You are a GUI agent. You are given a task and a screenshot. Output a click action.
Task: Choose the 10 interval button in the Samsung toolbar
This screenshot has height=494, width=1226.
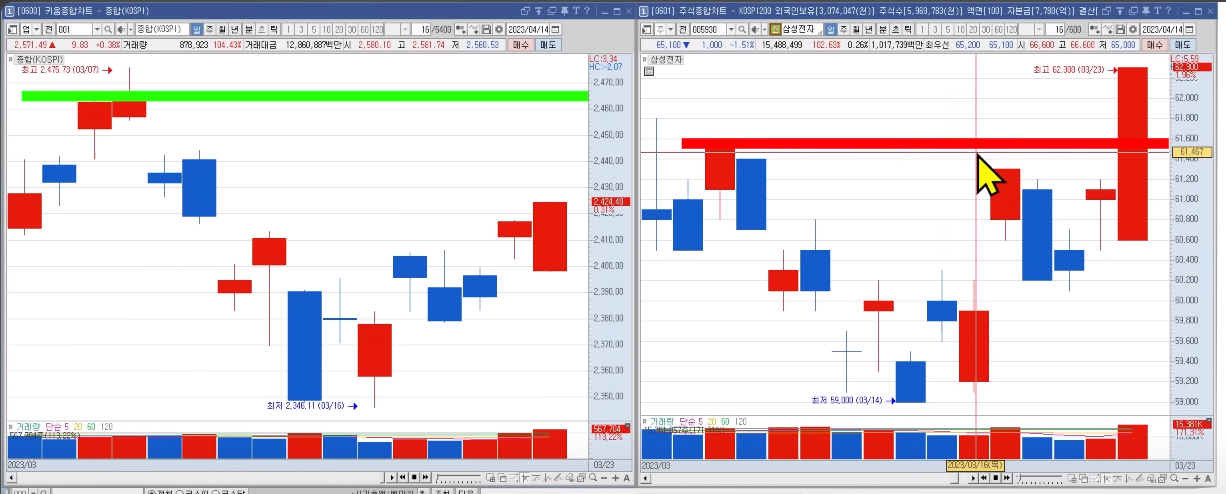(x=959, y=29)
